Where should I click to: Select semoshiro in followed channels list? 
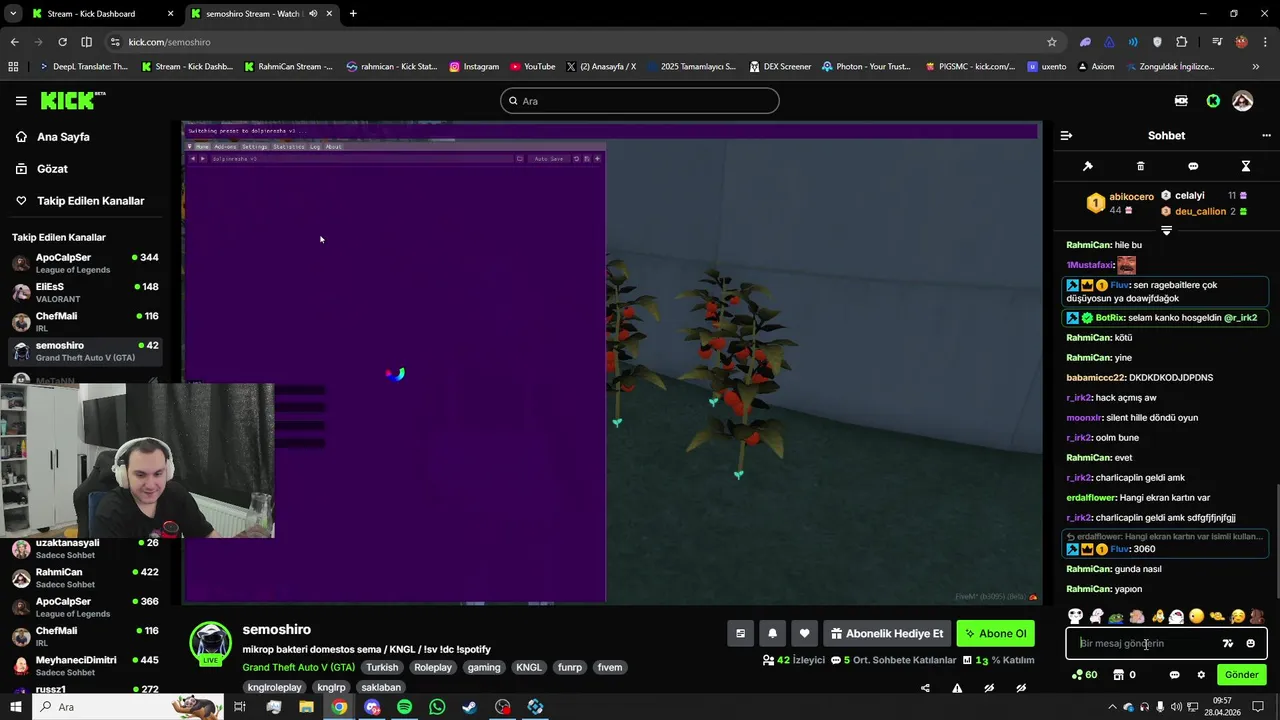86,352
